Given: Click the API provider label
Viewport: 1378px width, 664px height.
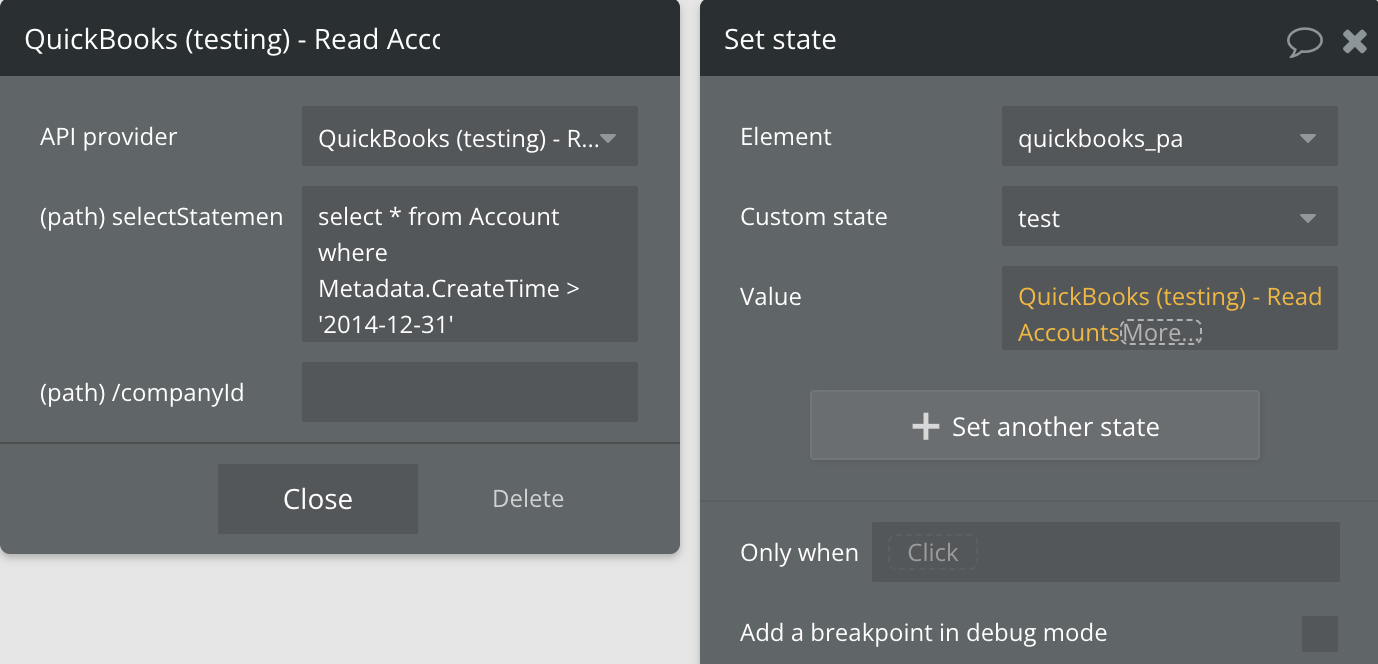Looking at the screenshot, I should point(109,137).
